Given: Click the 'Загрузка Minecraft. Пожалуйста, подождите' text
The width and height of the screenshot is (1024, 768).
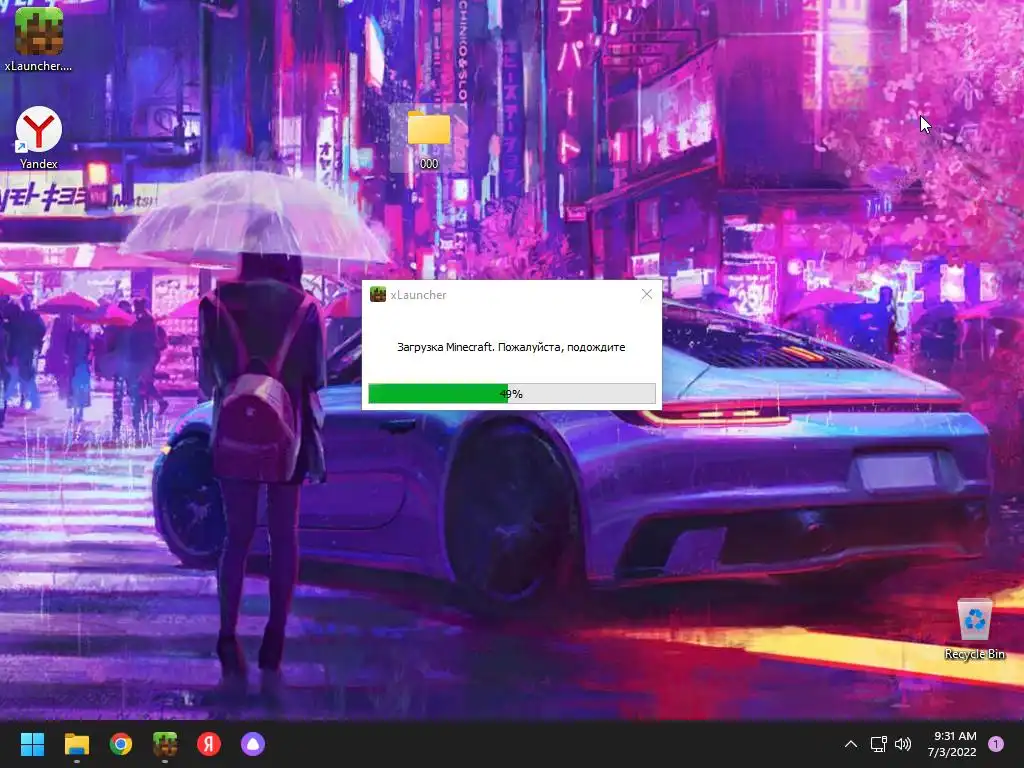Looking at the screenshot, I should (x=511, y=347).
